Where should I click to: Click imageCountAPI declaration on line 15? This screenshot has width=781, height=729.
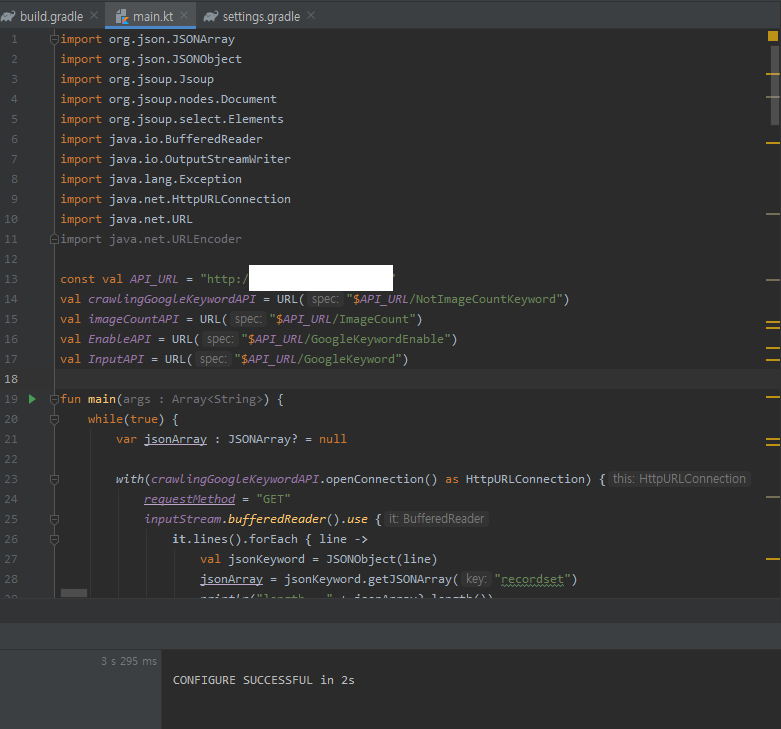pyautogui.click(x=133, y=319)
